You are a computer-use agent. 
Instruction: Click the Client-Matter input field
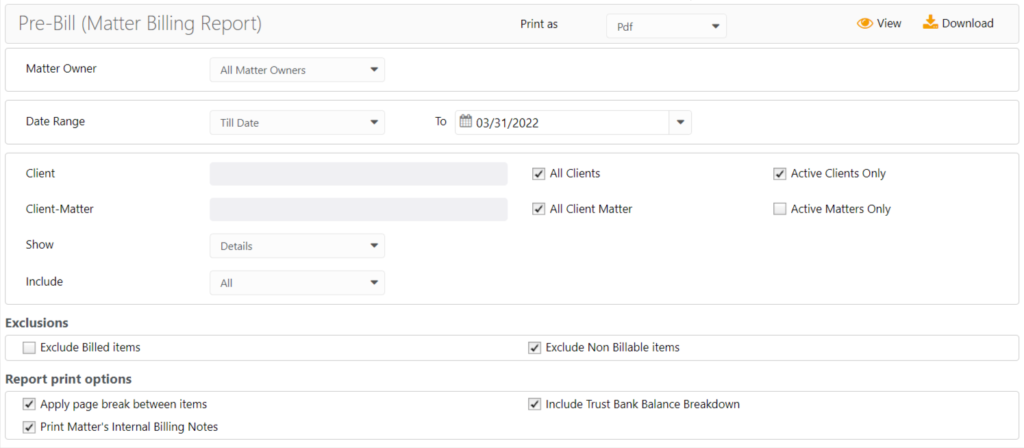coord(358,209)
